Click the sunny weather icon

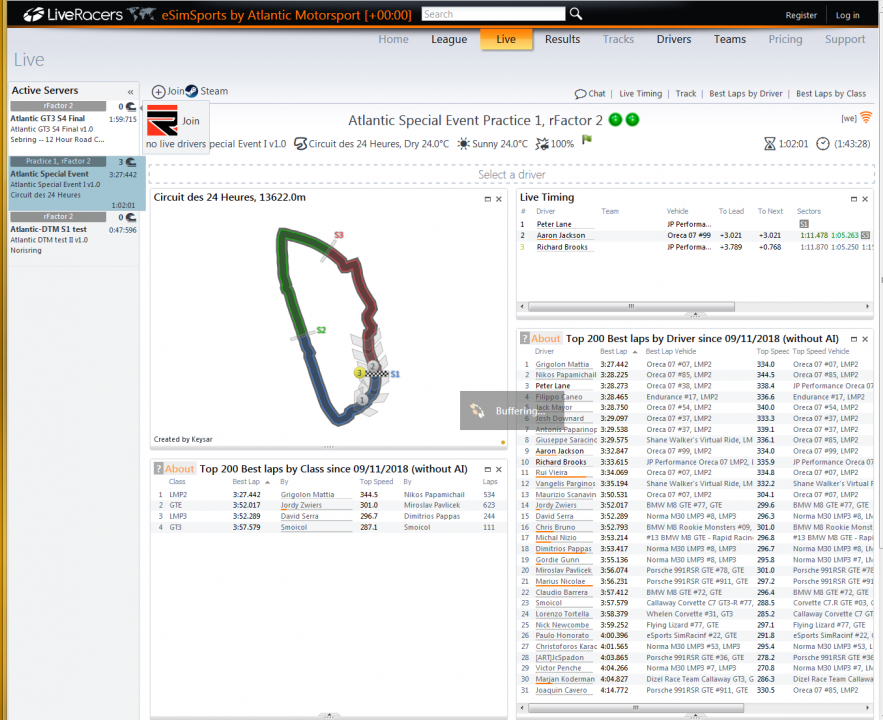click(x=463, y=144)
